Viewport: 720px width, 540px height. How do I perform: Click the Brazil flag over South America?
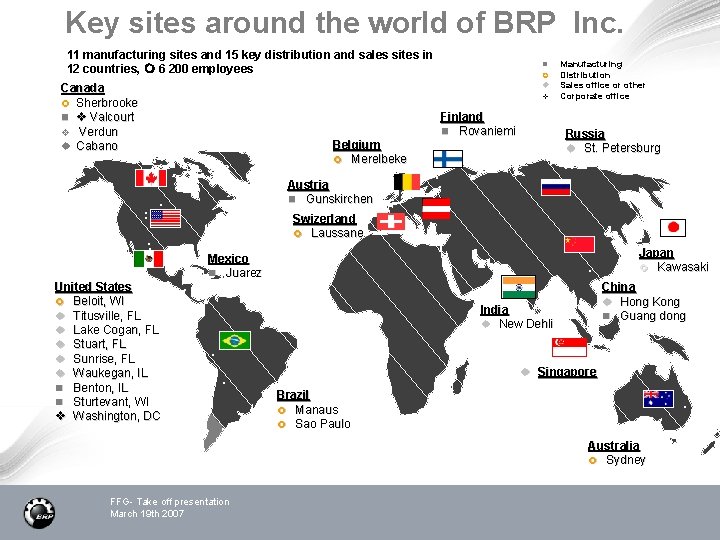[235, 340]
